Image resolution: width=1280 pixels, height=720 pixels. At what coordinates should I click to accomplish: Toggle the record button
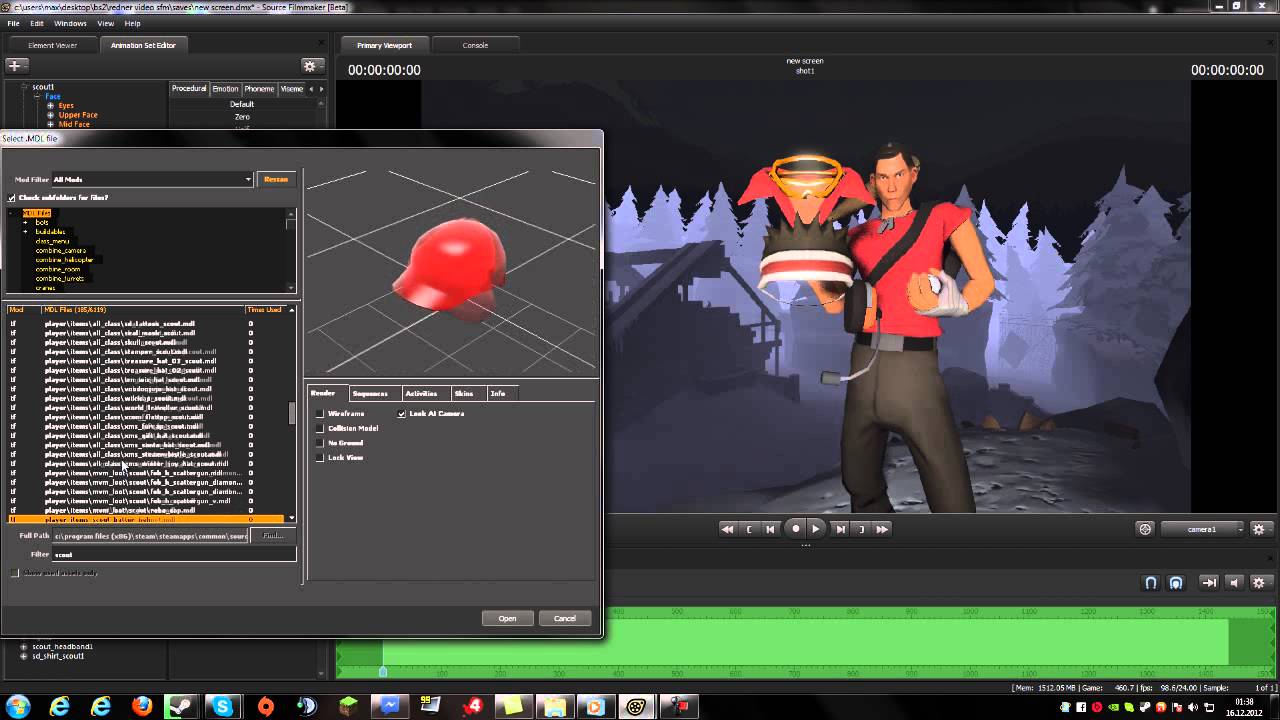[x=796, y=529]
